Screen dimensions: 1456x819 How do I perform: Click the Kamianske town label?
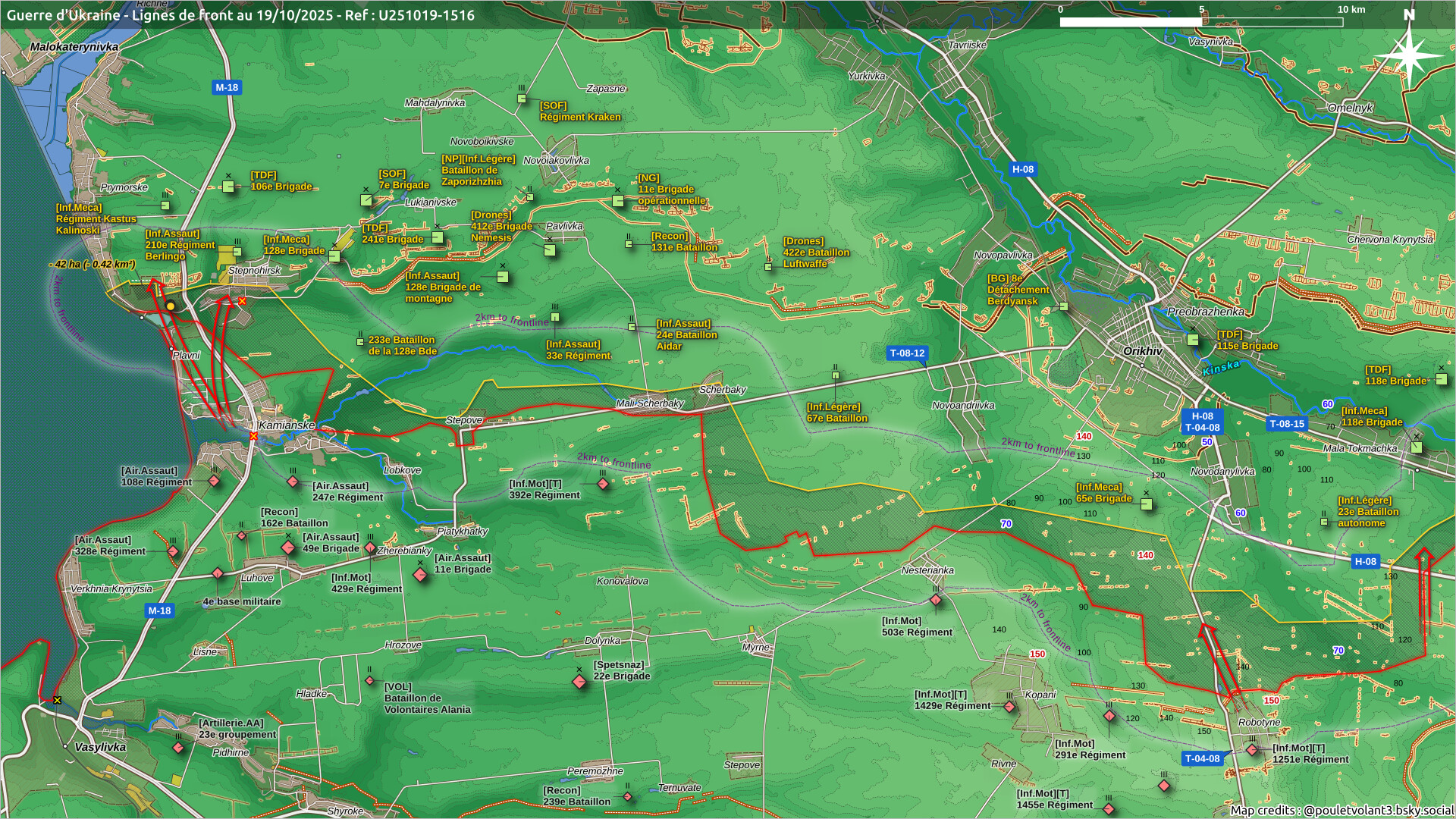coord(287,425)
